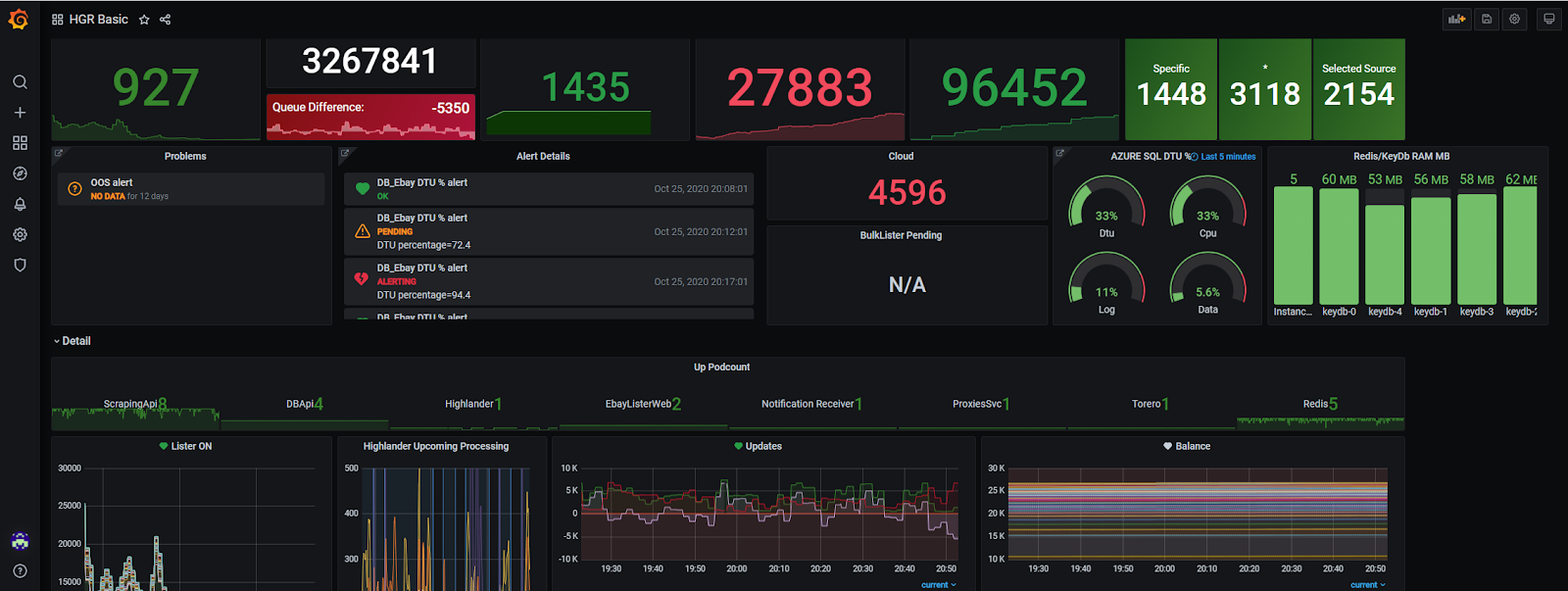Open the Updates panel title

click(763, 446)
